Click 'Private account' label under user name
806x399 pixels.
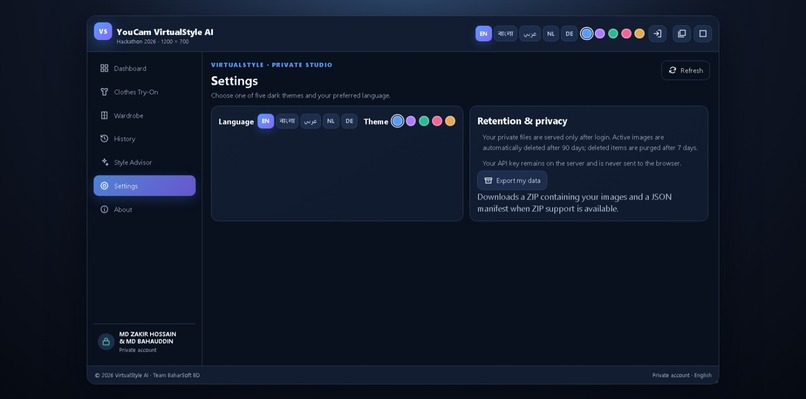click(x=138, y=350)
